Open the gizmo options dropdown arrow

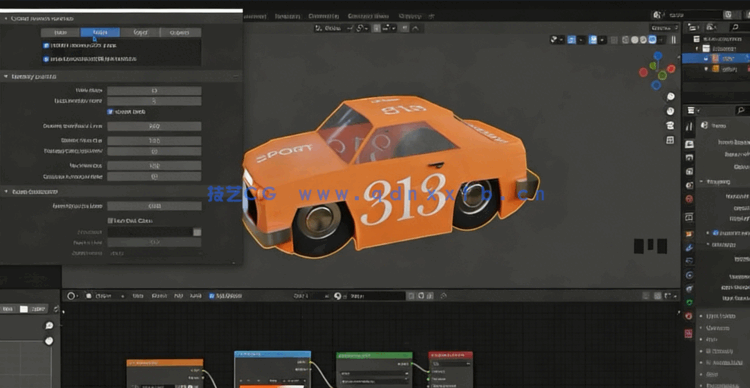pos(581,40)
